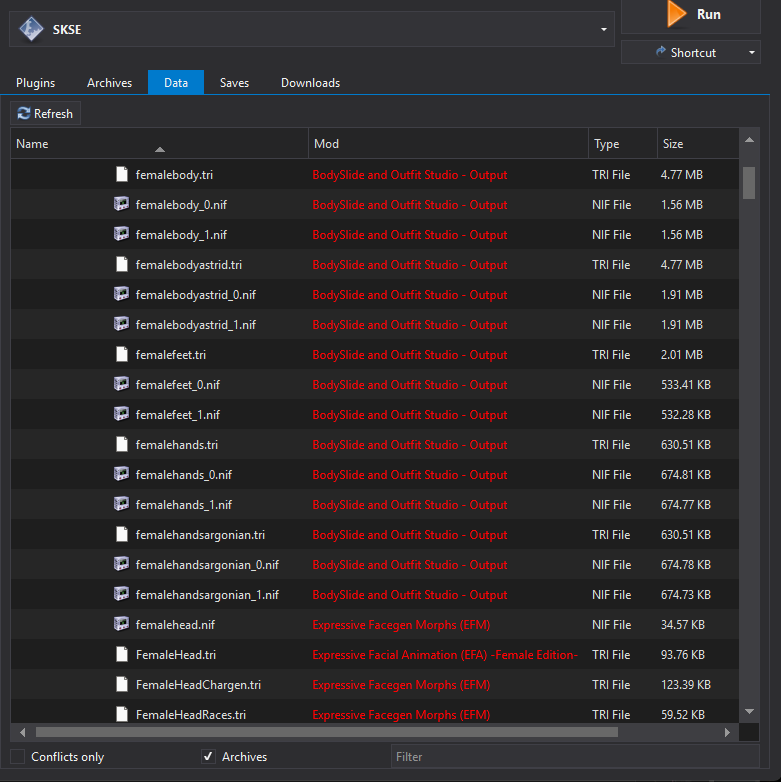Sort by the Name column header
Screen dimensions: 781x782
tap(160, 144)
